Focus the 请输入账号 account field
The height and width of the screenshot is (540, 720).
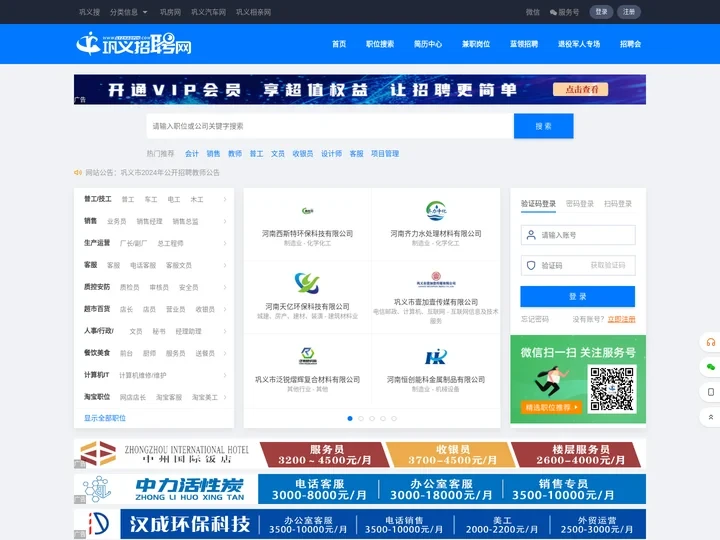pos(578,235)
